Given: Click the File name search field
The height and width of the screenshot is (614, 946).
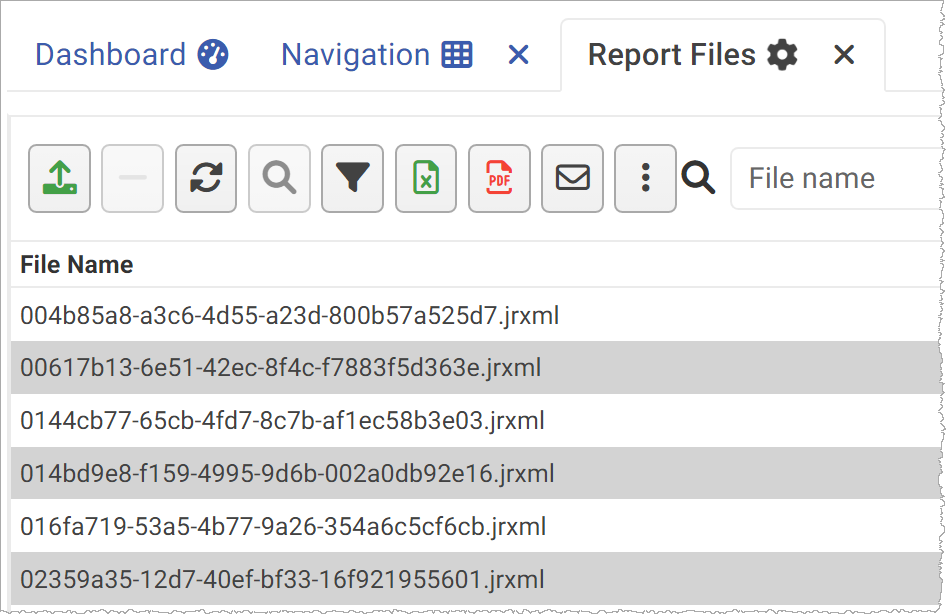Looking at the screenshot, I should click(836, 179).
